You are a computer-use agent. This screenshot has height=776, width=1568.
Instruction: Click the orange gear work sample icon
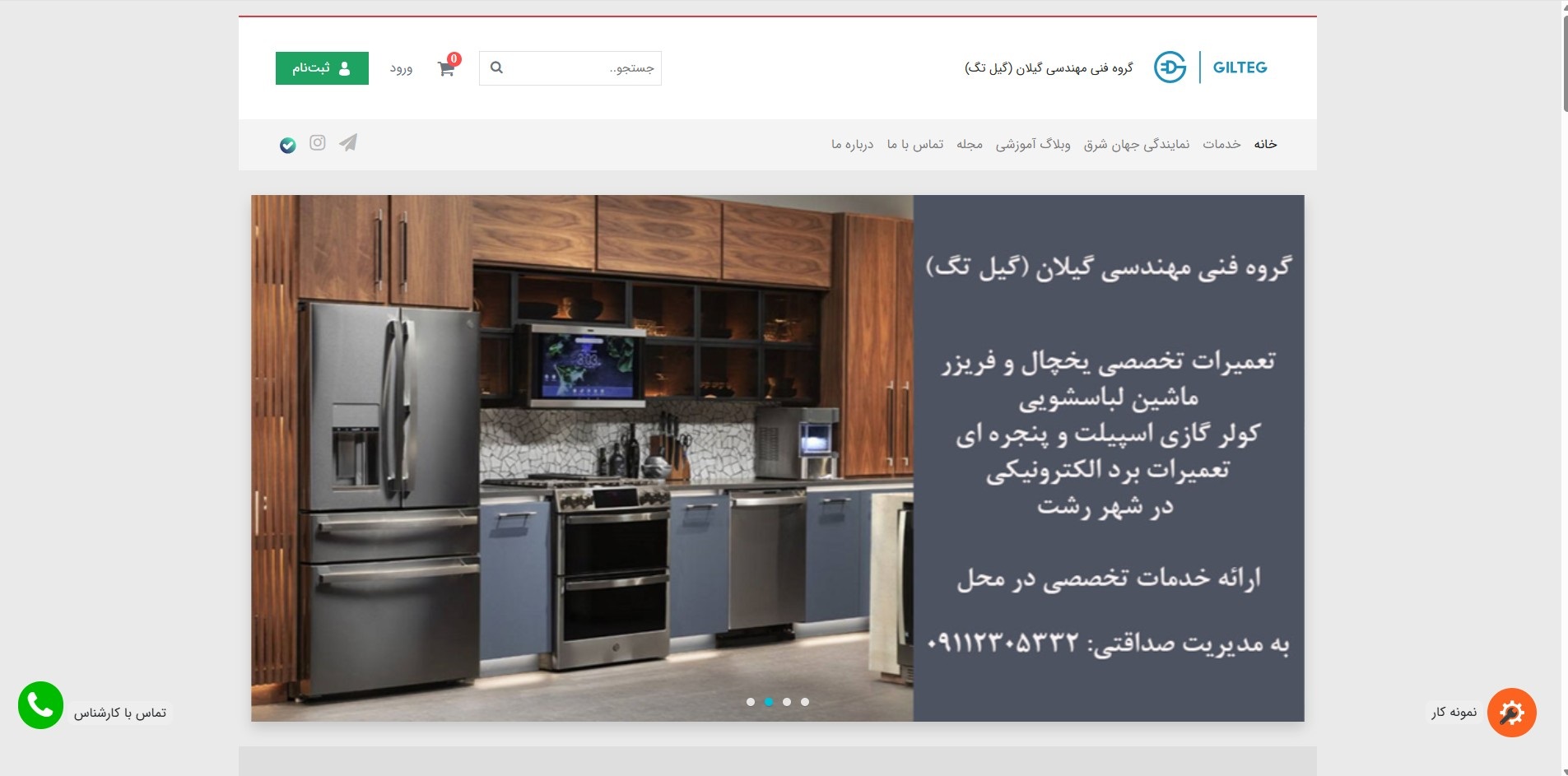click(x=1511, y=712)
